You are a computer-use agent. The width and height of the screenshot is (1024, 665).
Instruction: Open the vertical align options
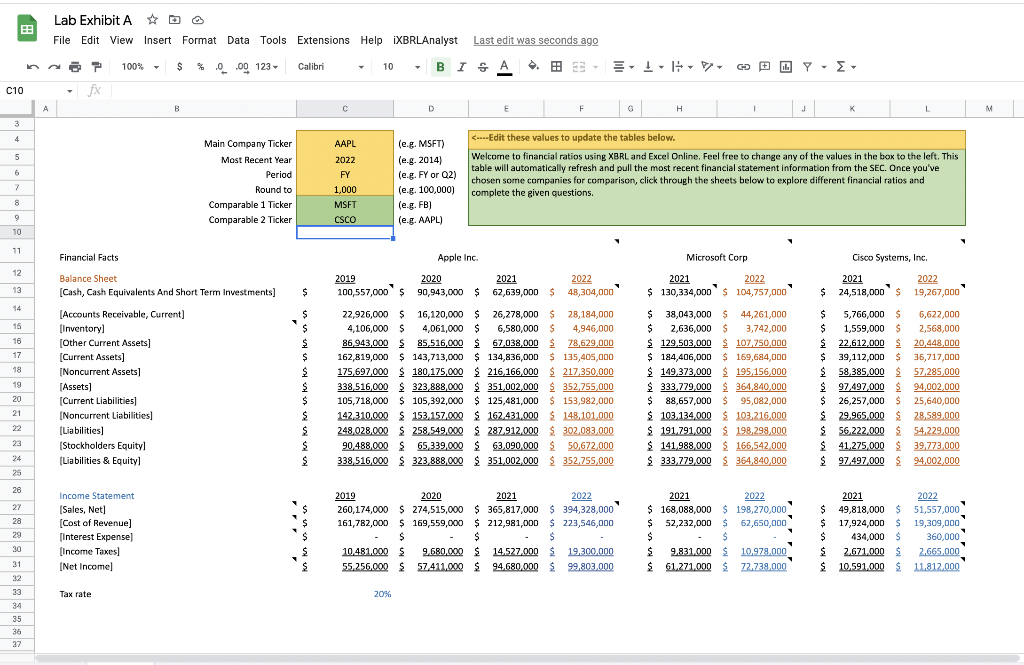653,67
